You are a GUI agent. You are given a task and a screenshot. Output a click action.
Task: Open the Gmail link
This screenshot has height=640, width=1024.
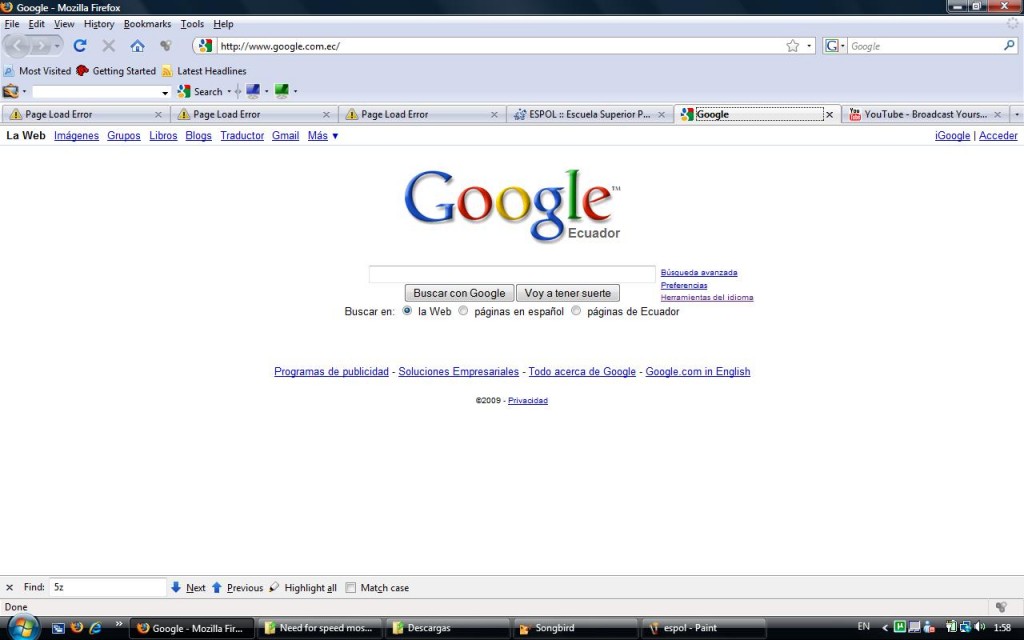point(285,135)
